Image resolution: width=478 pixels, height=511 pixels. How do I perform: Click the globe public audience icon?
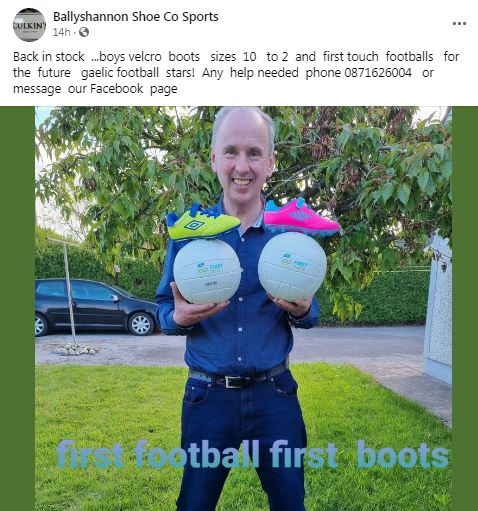[84, 32]
